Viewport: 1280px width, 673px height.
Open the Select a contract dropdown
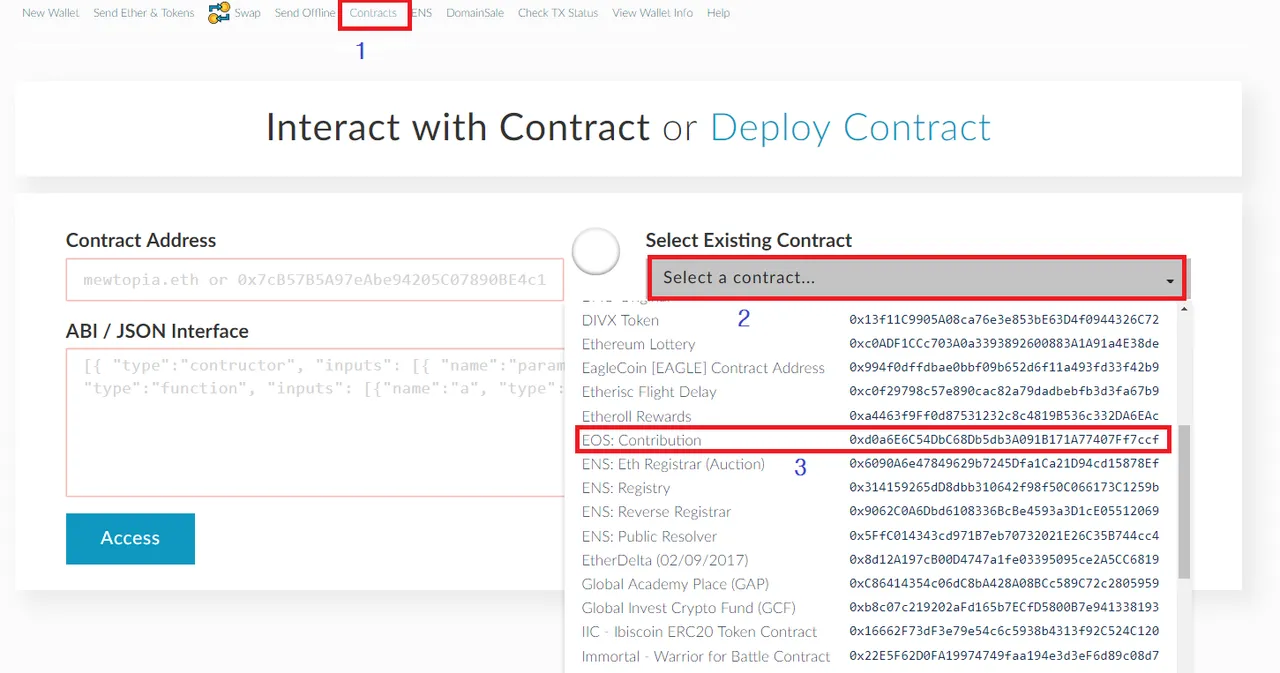[x=917, y=277]
